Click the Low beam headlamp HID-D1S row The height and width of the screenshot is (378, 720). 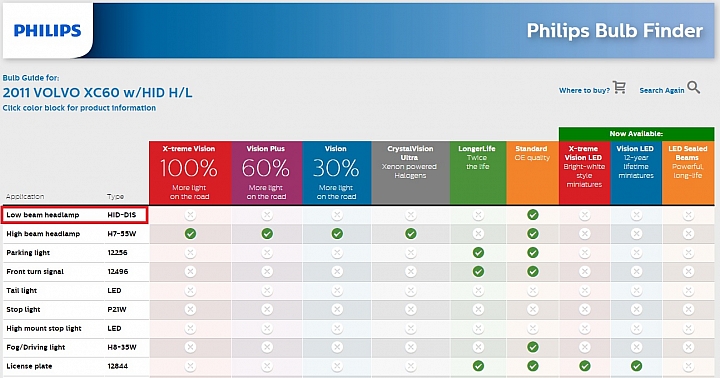click(75, 215)
